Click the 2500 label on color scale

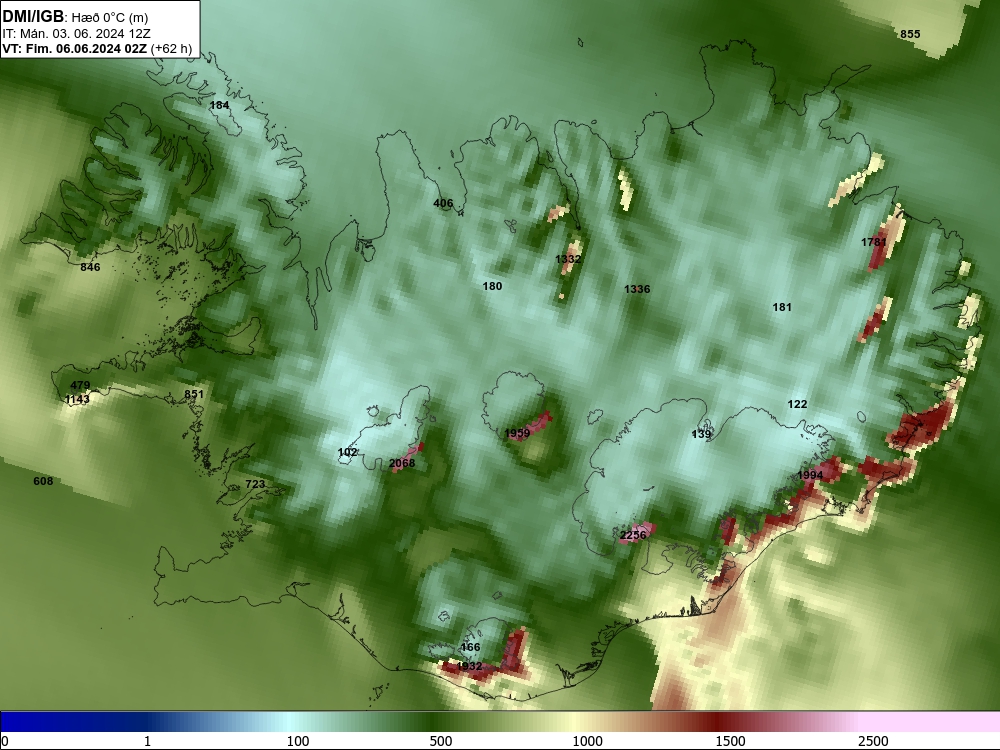873,741
